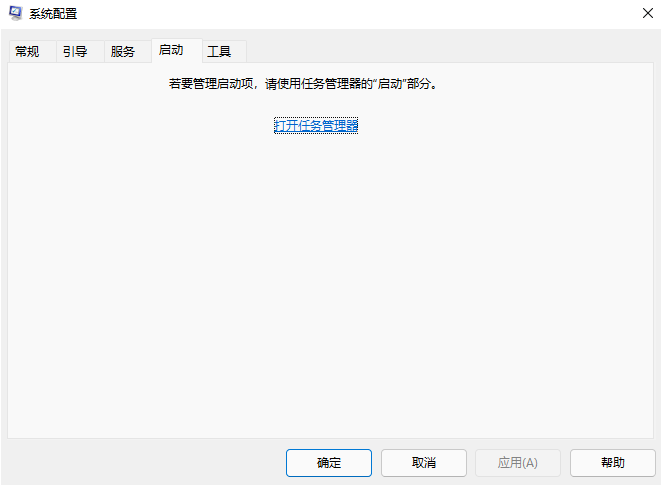Go to the 工具 tab
The width and height of the screenshot is (661, 485).
coord(220,52)
